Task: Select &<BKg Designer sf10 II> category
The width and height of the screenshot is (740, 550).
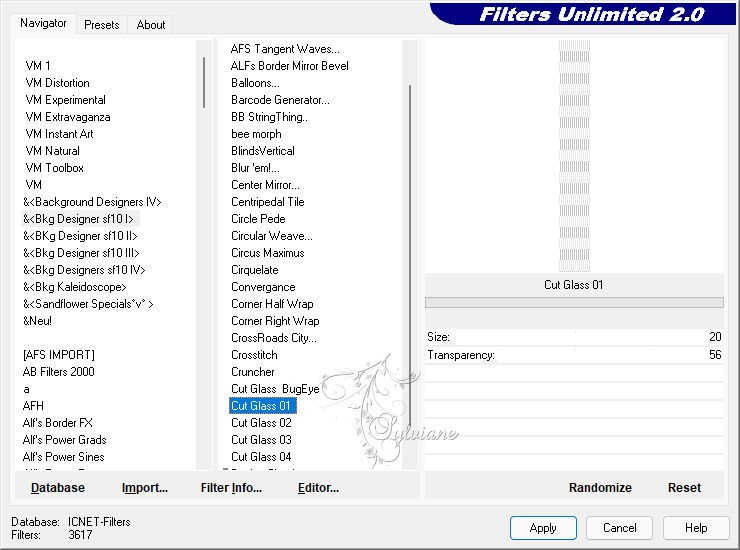Action: 80,236
